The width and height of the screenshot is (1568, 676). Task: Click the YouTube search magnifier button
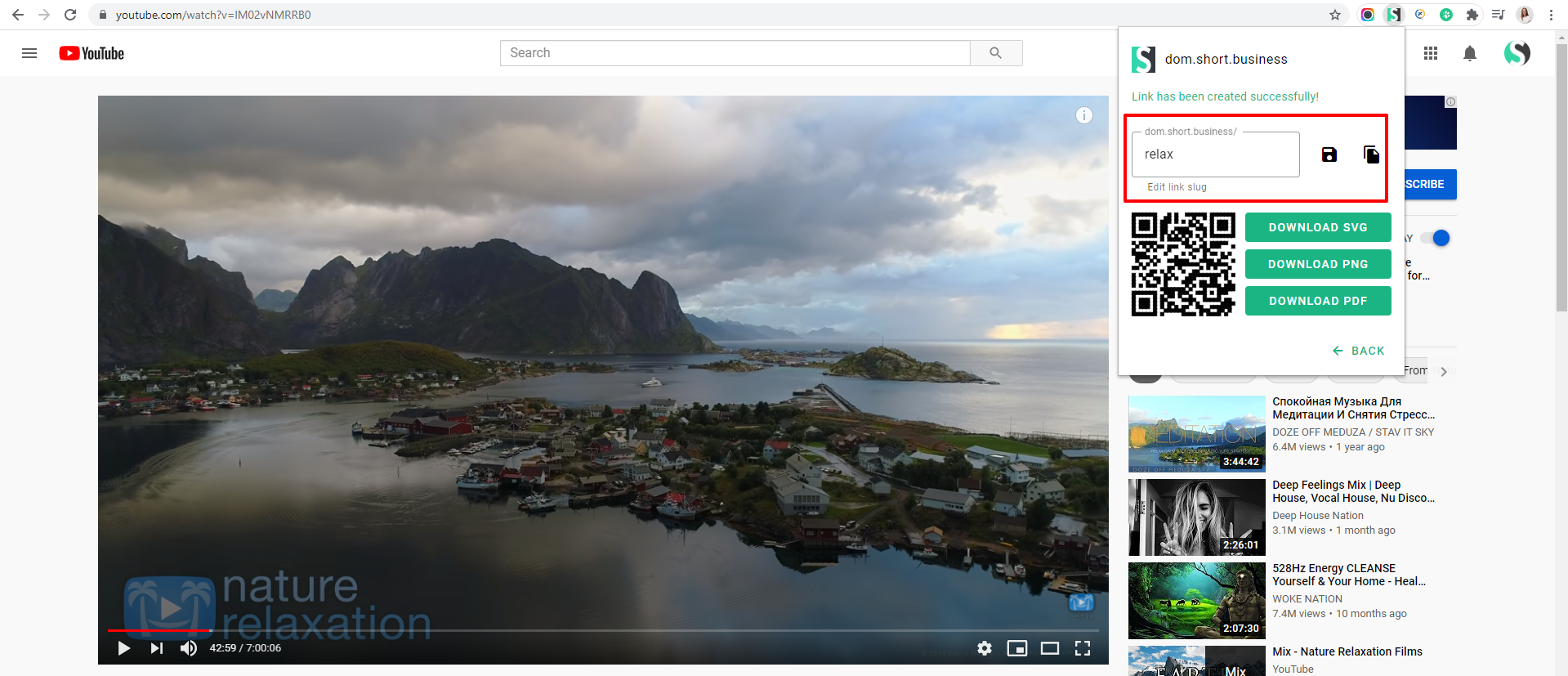point(996,53)
